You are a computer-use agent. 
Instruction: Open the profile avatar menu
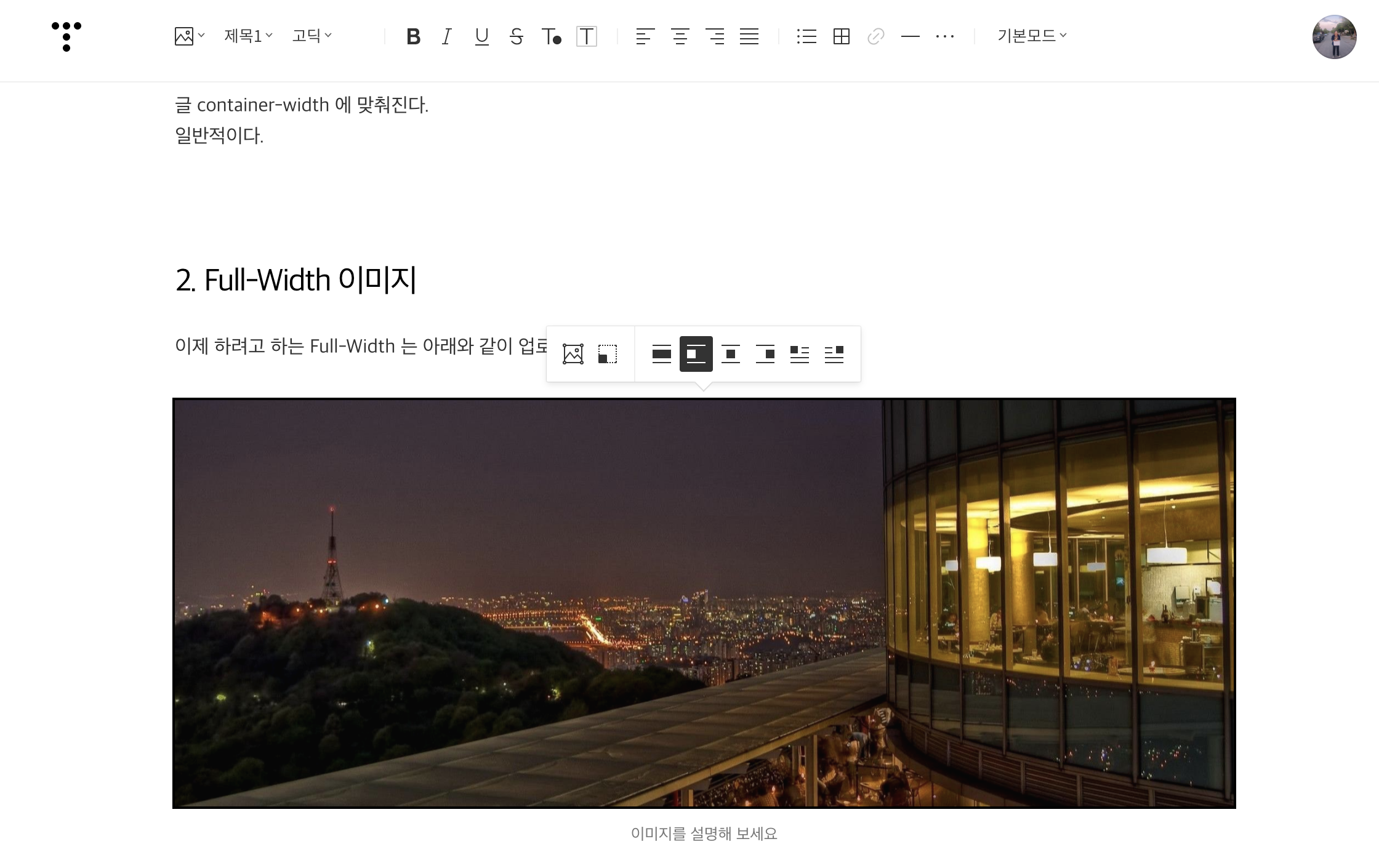[x=1334, y=37]
